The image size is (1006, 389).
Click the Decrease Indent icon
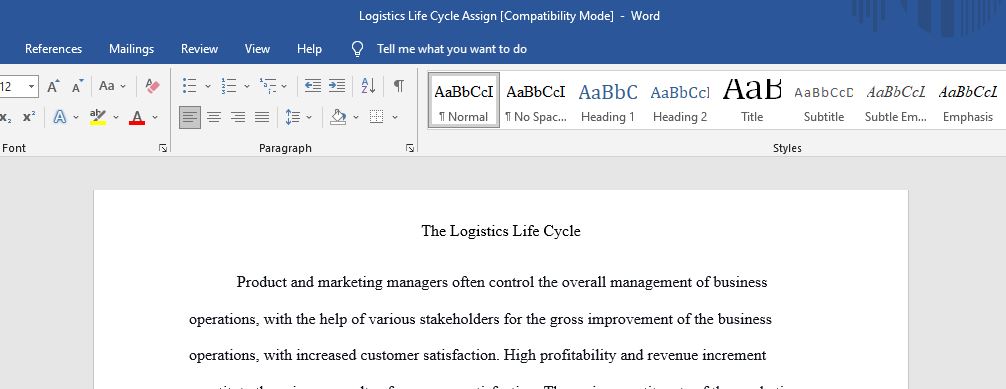(x=312, y=85)
